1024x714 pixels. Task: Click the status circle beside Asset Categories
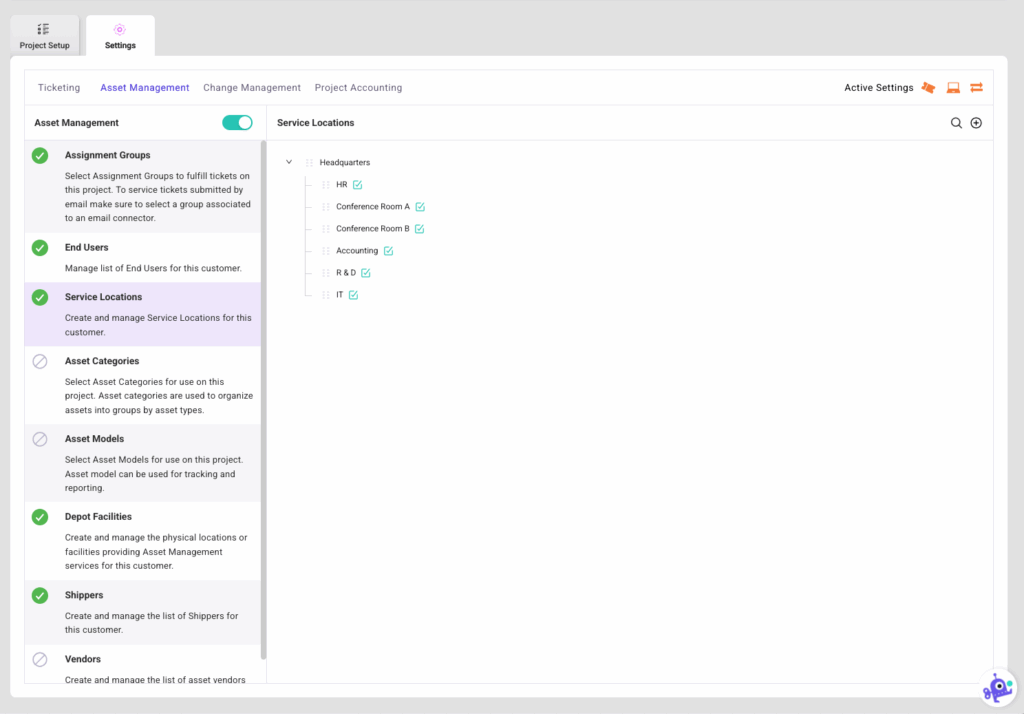point(40,361)
